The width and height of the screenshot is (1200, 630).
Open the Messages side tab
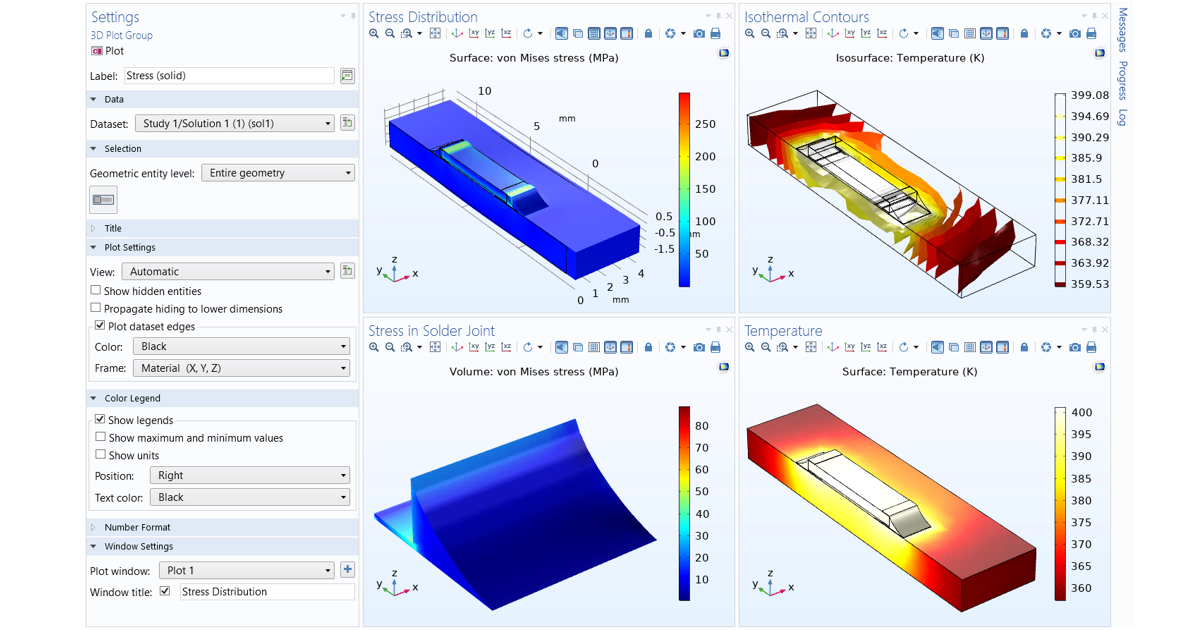point(1122,30)
